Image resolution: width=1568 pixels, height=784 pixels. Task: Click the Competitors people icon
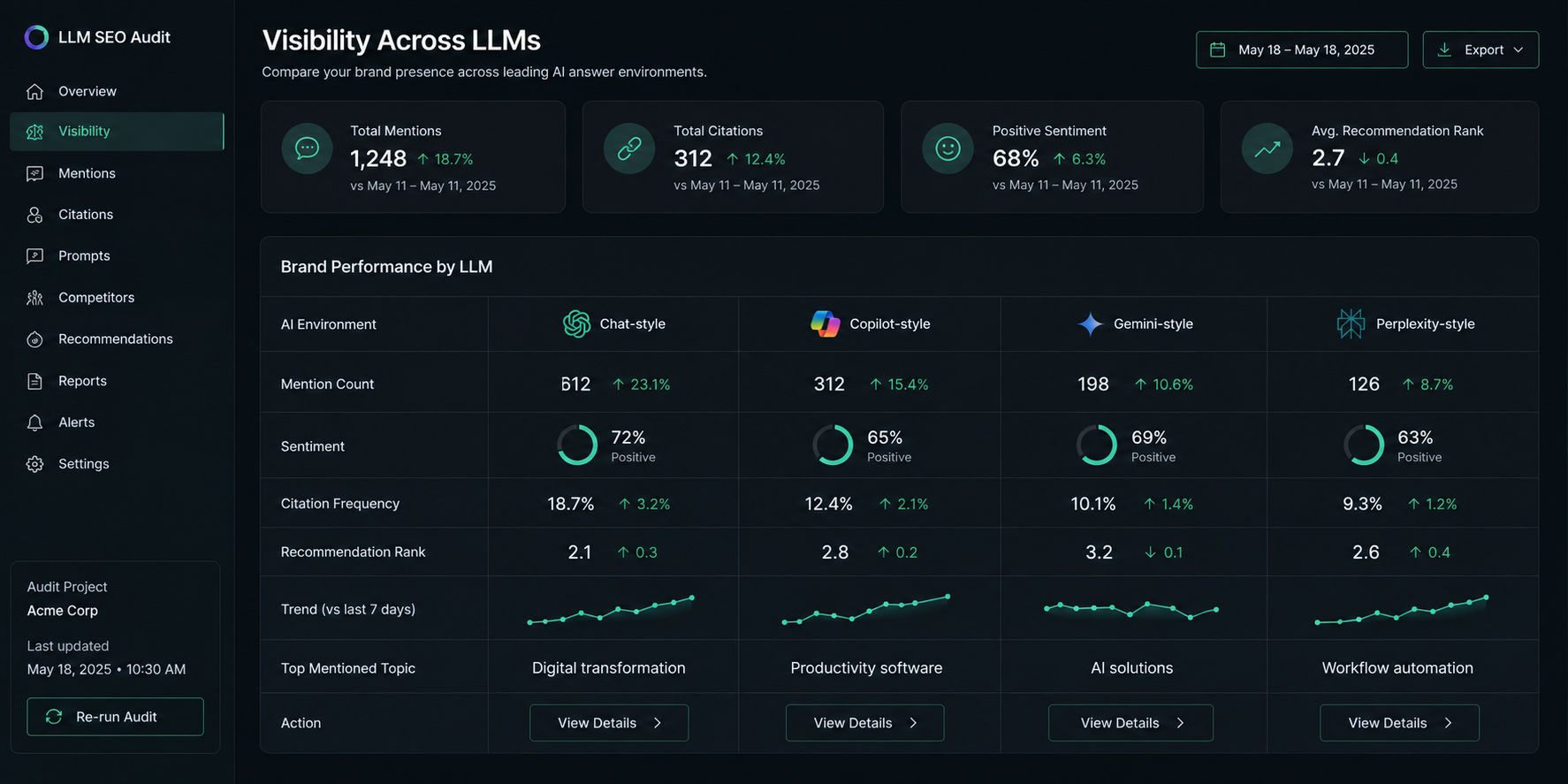[34, 298]
